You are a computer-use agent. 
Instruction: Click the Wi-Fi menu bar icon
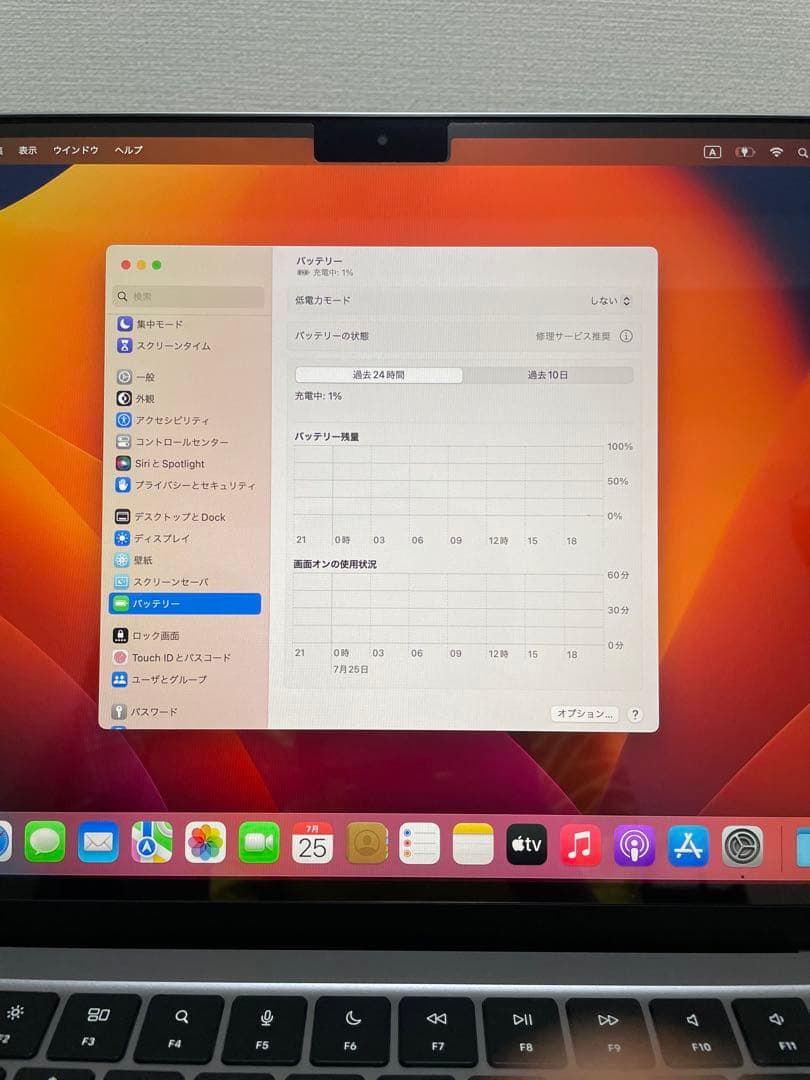pyautogui.click(x=775, y=151)
